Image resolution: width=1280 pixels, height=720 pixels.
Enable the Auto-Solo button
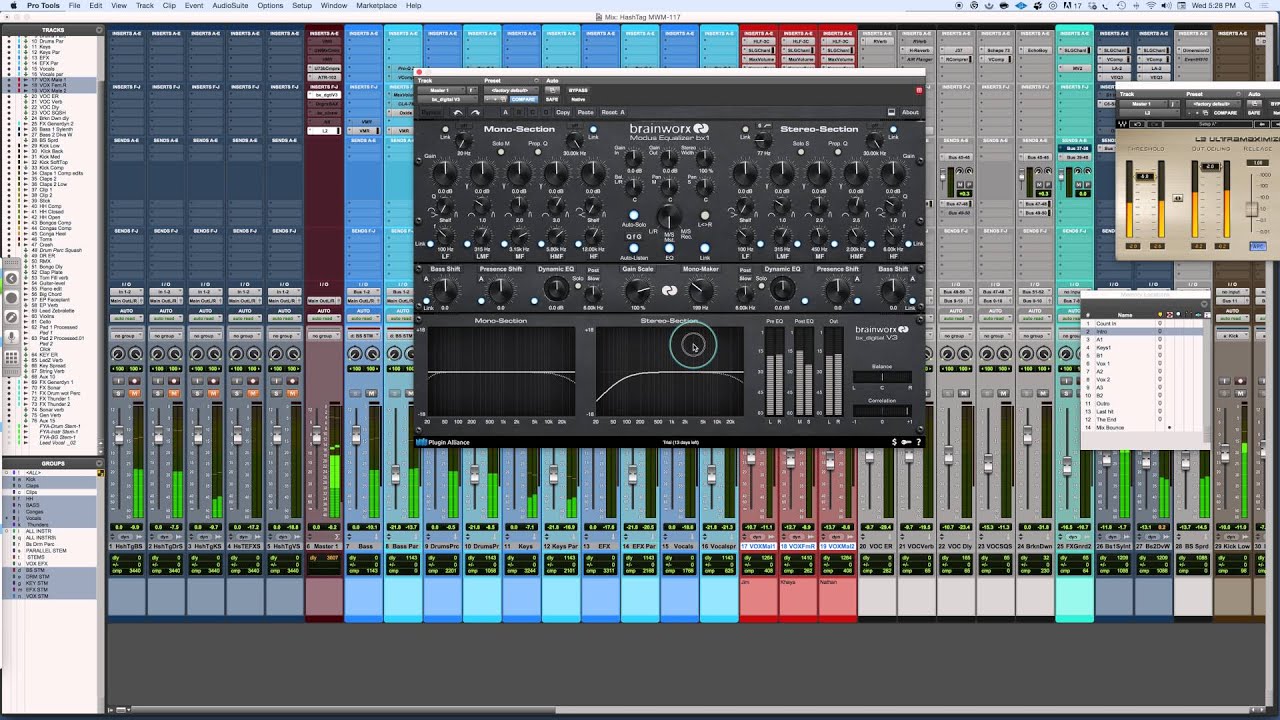633,215
